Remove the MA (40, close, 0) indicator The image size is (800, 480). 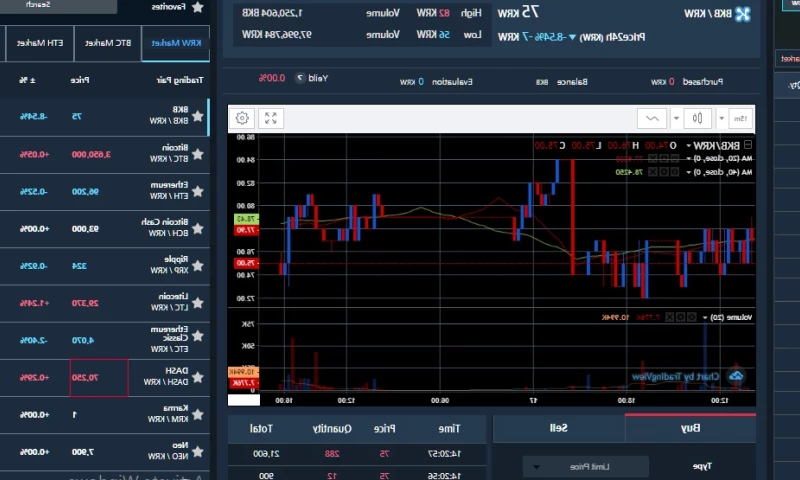[653, 172]
